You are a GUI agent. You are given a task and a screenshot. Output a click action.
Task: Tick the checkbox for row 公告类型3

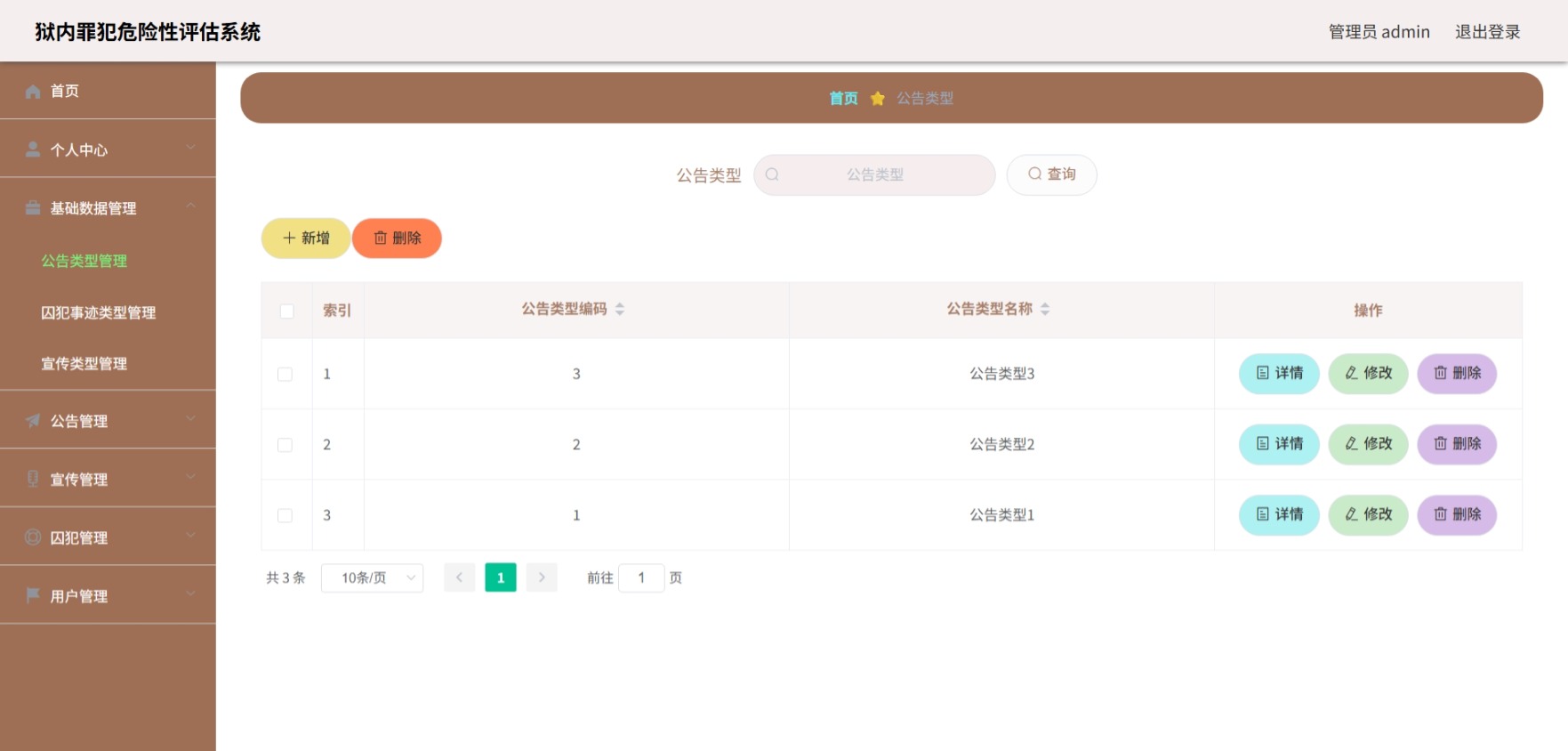pyautogui.click(x=285, y=374)
